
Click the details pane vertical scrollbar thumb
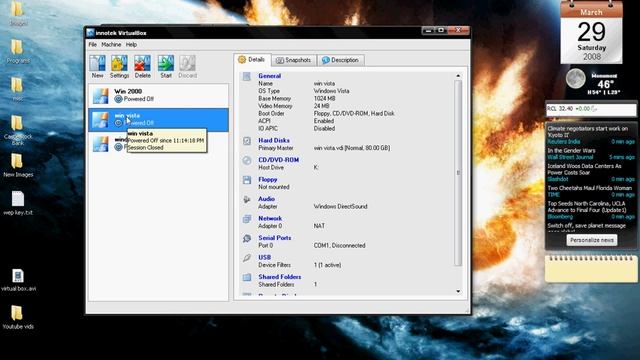(458, 173)
